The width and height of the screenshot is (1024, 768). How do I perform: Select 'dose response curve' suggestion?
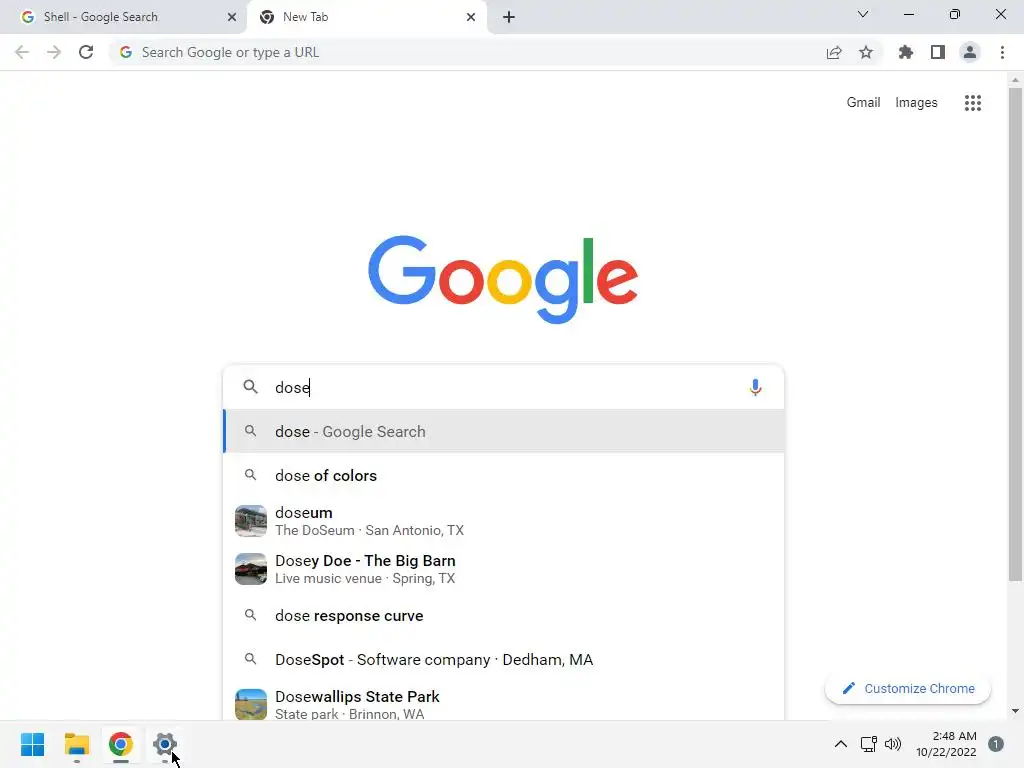pyautogui.click(x=504, y=616)
